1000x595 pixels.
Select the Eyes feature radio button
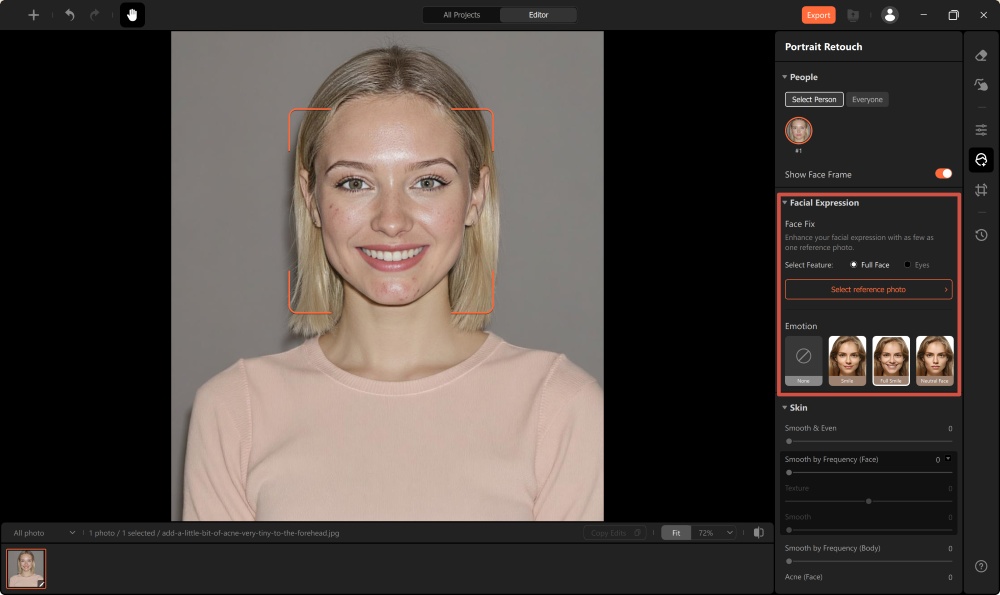(909, 264)
